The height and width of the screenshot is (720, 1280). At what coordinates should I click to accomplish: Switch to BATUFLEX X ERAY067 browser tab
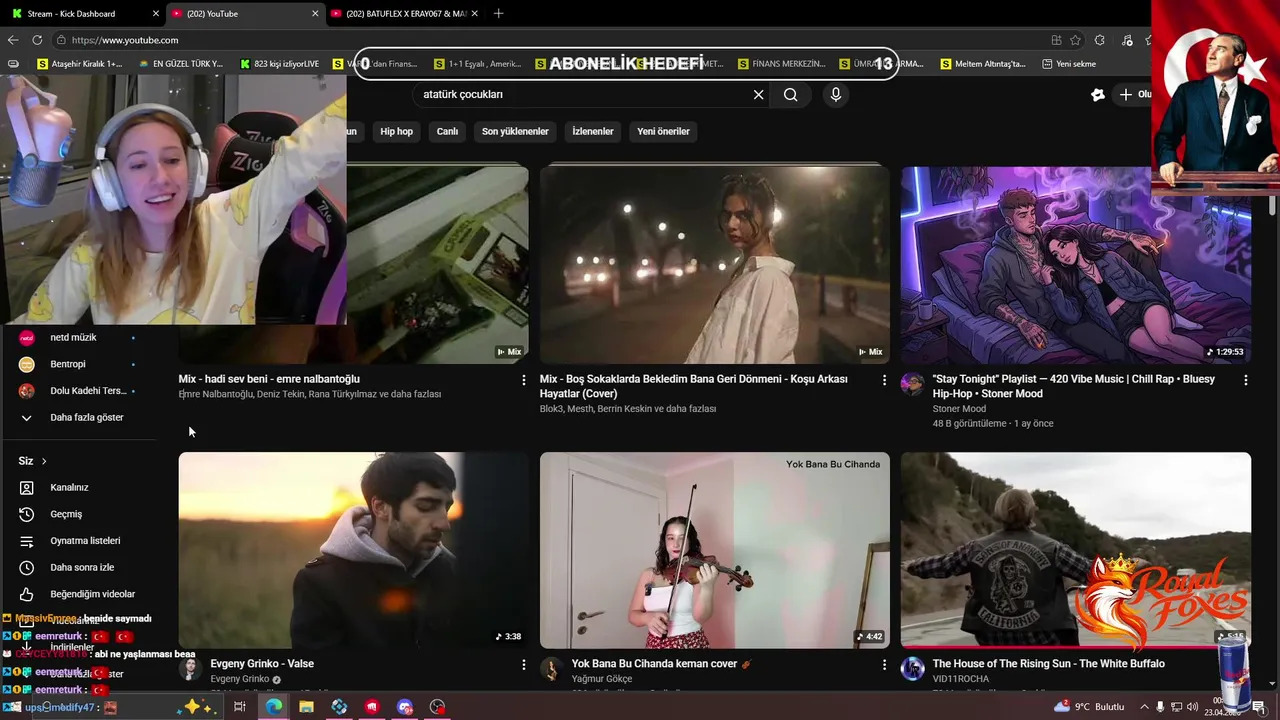[404, 13]
